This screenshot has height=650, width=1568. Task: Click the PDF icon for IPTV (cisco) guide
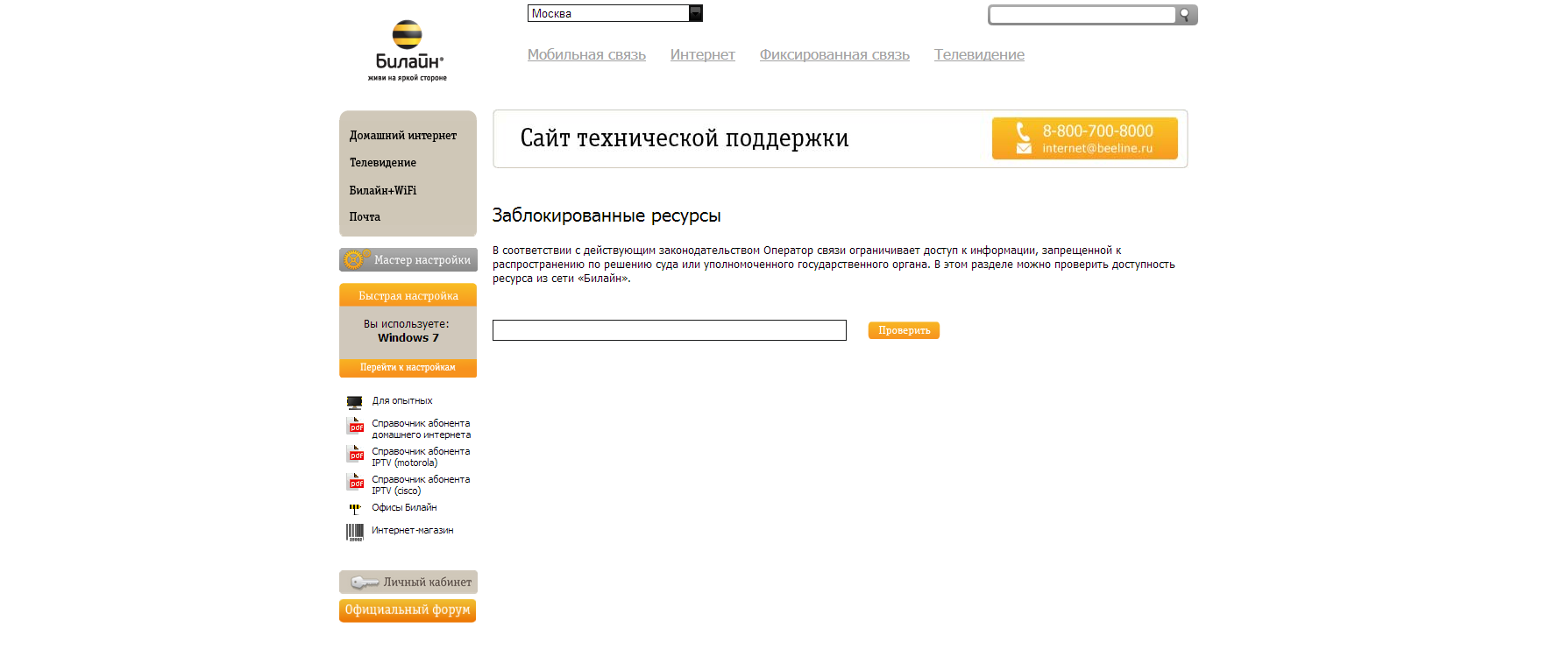(x=355, y=482)
